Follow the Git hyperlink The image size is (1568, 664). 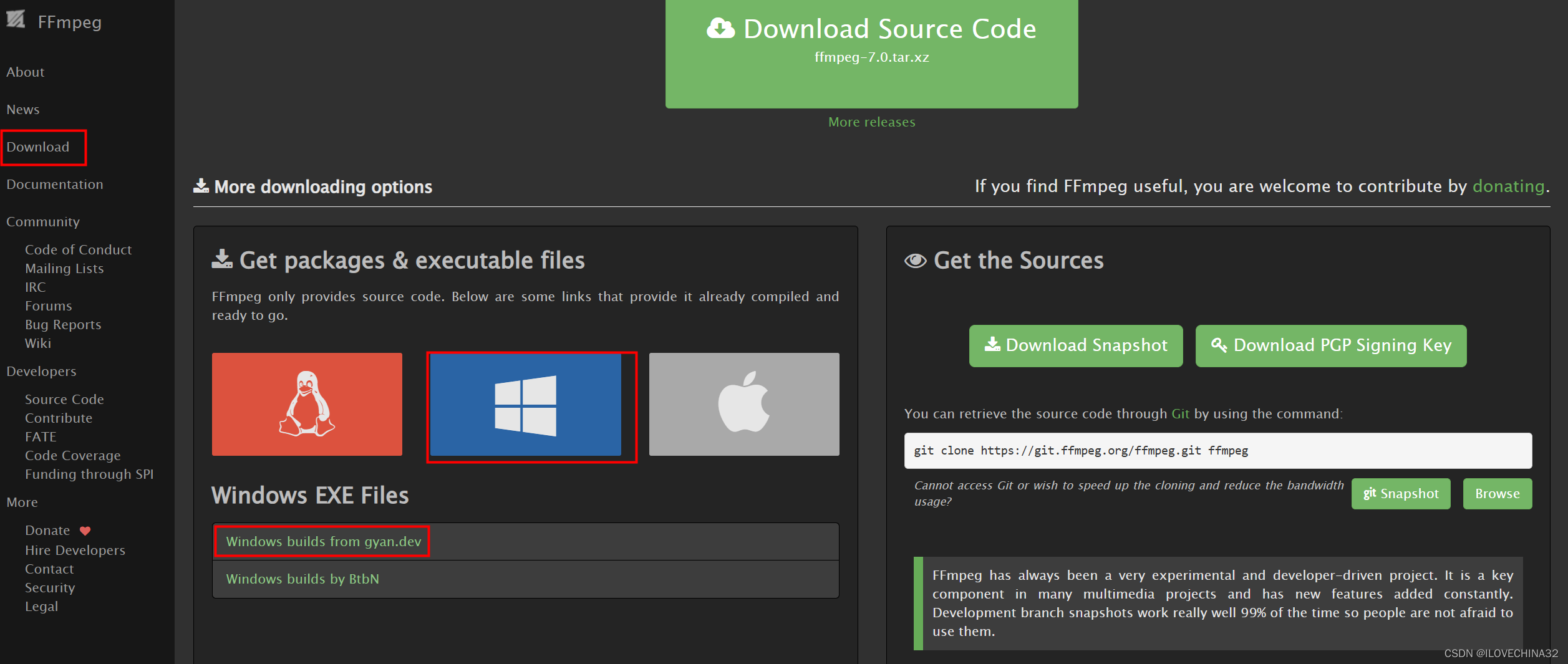pyautogui.click(x=1180, y=414)
